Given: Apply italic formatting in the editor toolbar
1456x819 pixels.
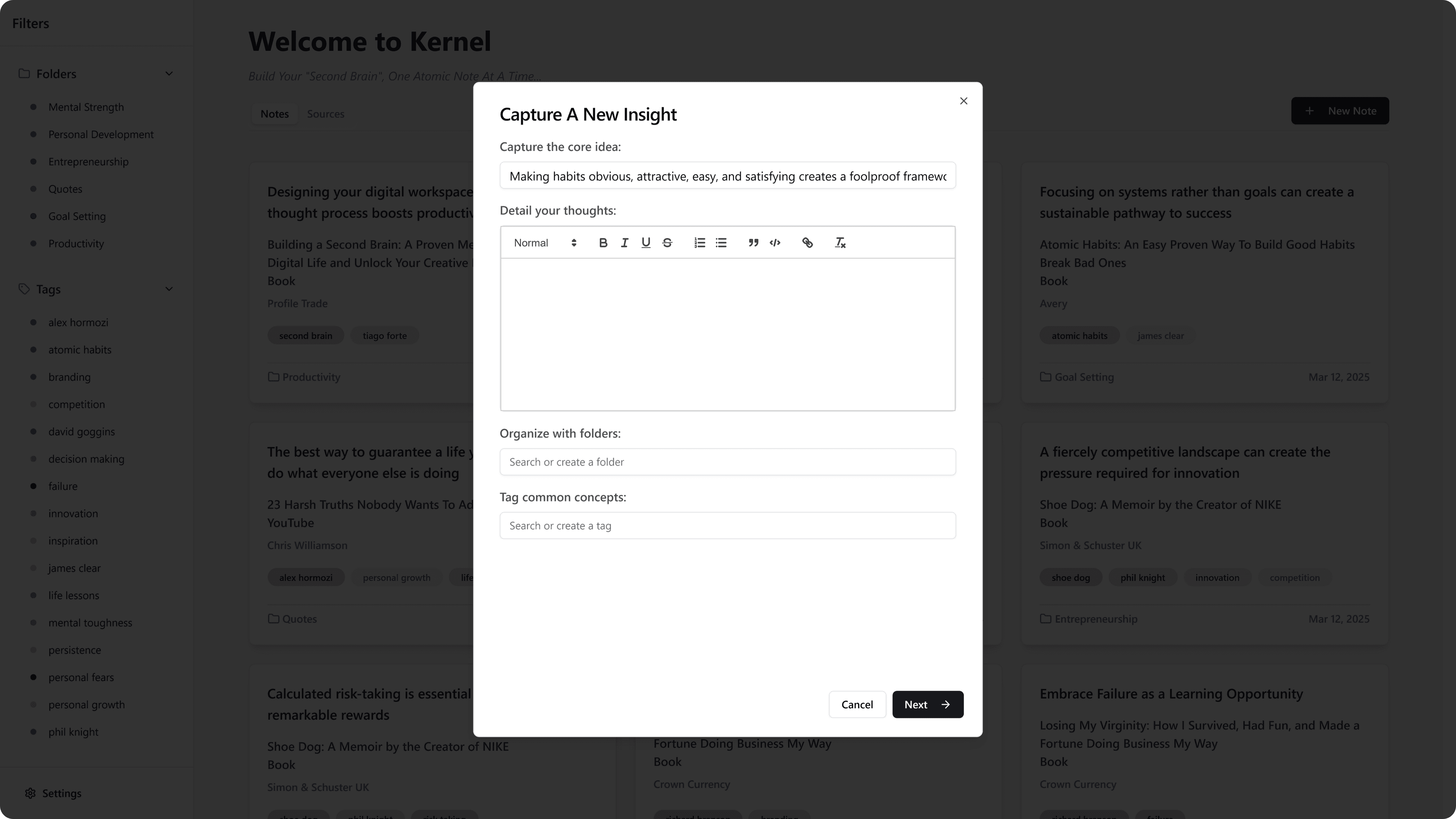Looking at the screenshot, I should pos(624,243).
